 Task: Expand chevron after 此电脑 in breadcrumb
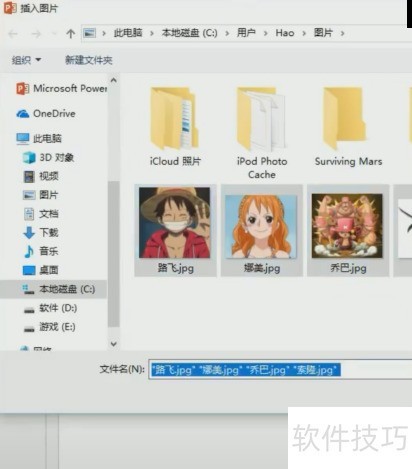(x=152, y=33)
